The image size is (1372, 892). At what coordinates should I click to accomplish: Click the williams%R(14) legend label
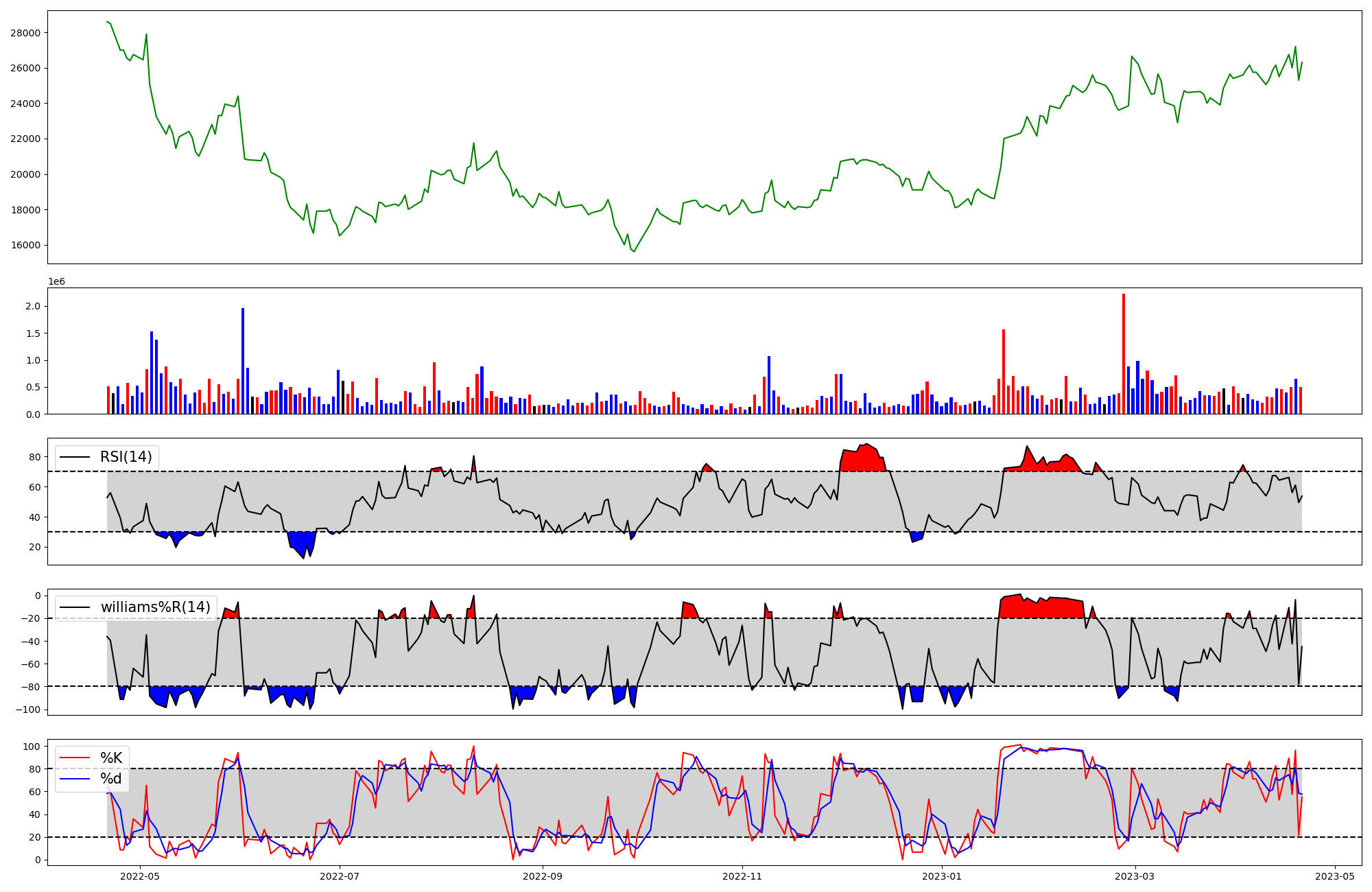155,607
